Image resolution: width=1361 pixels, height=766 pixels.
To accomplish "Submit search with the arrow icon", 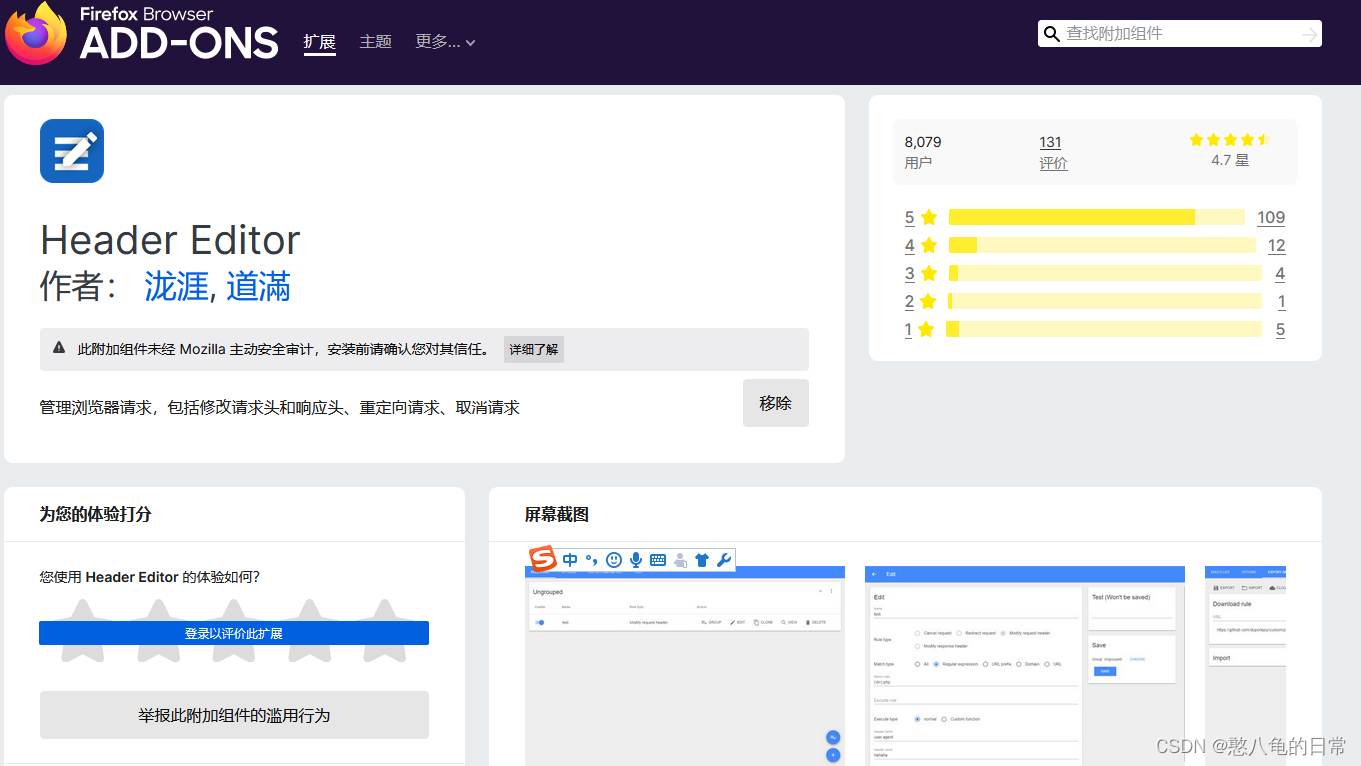I will [1309, 35].
